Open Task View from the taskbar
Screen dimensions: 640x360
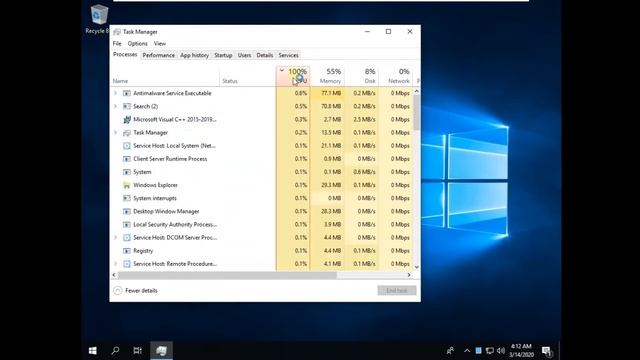point(138,350)
